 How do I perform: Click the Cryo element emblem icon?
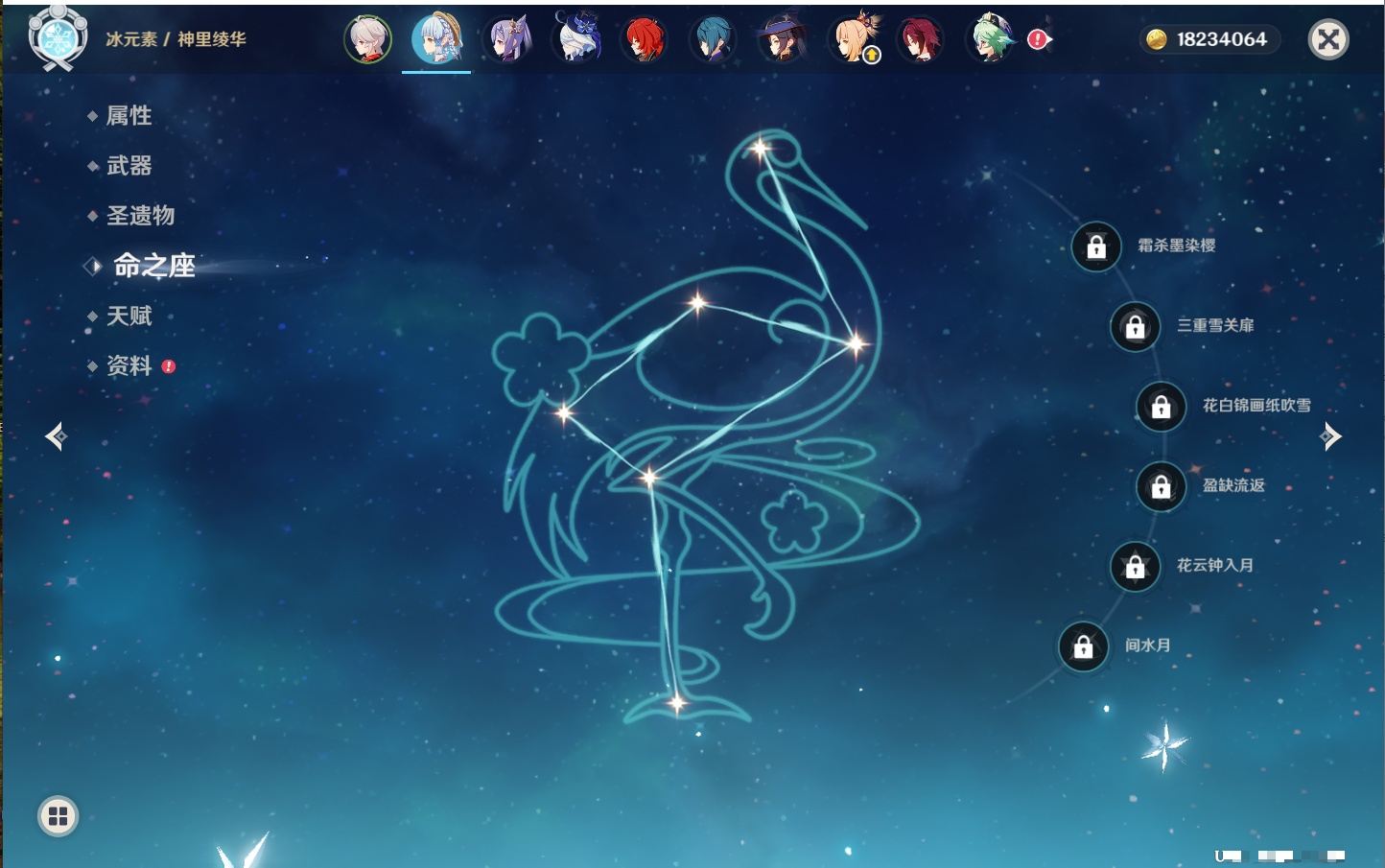[x=58, y=39]
